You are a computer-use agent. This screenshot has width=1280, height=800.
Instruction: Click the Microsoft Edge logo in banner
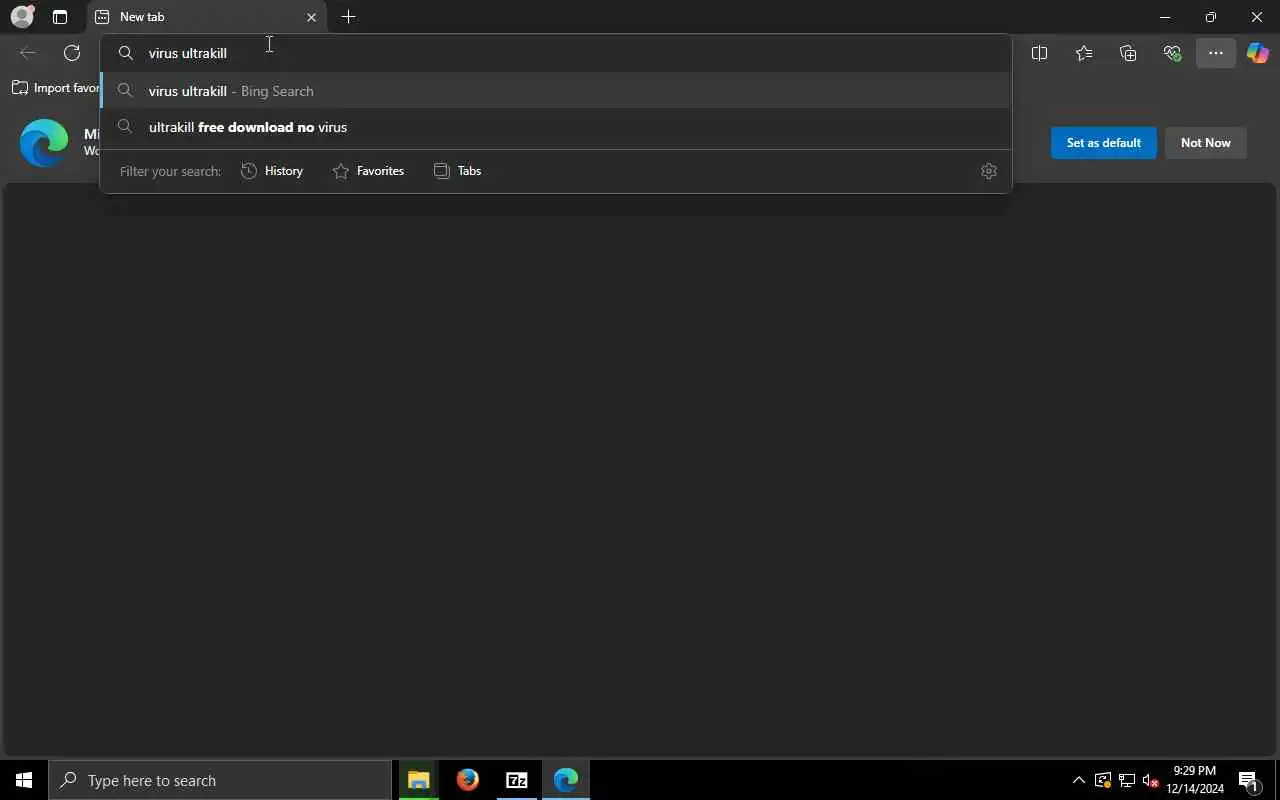[44, 143]
